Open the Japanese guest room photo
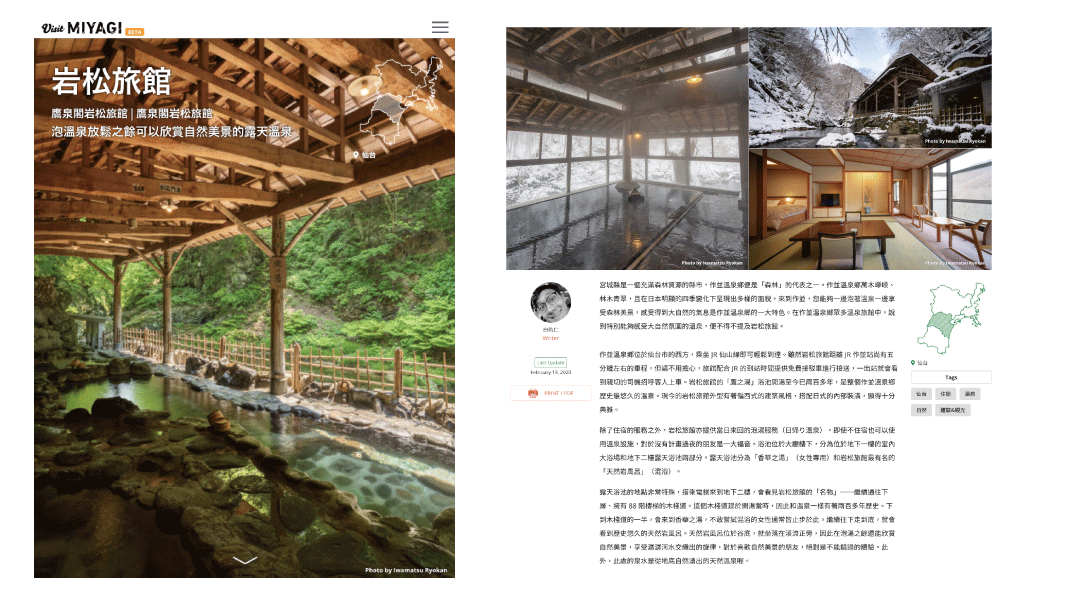1065x595 pixels. click(870, 210)
